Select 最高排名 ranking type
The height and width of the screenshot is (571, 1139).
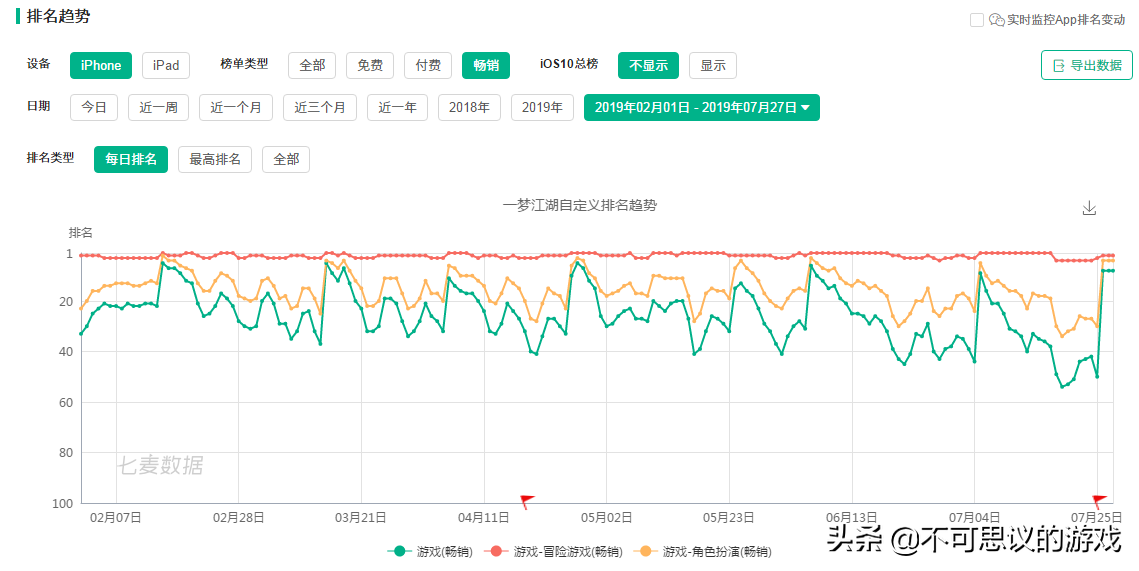pos(215,159)
